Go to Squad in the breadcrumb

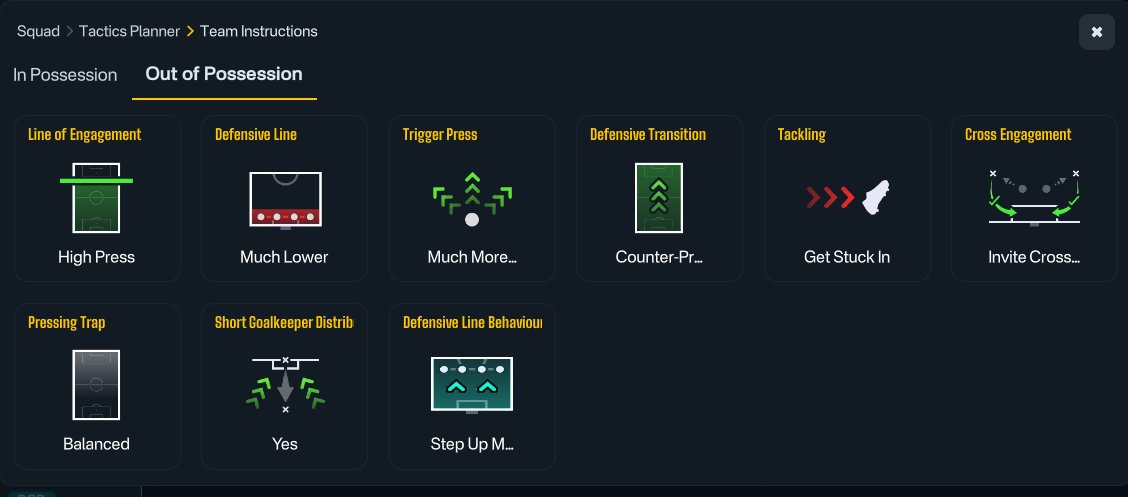click(x=38, y=32)
